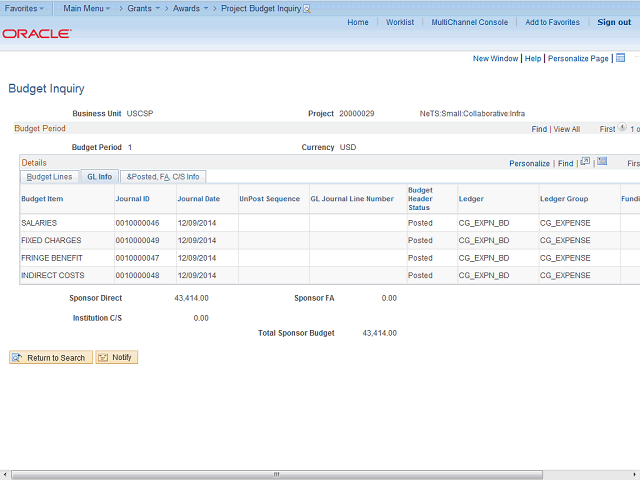Switch to the Budget Lines tab

49,177
